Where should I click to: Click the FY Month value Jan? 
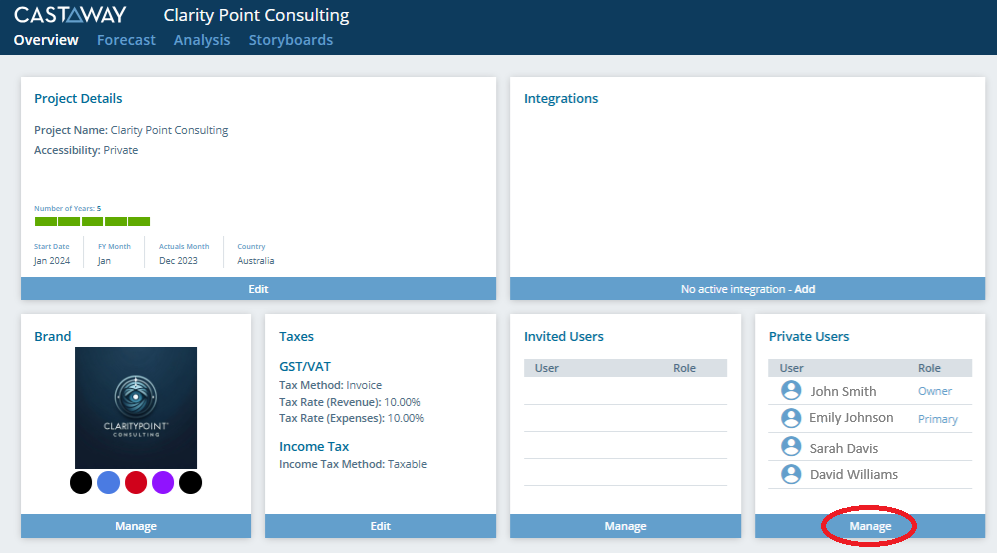tap(104, 261)
